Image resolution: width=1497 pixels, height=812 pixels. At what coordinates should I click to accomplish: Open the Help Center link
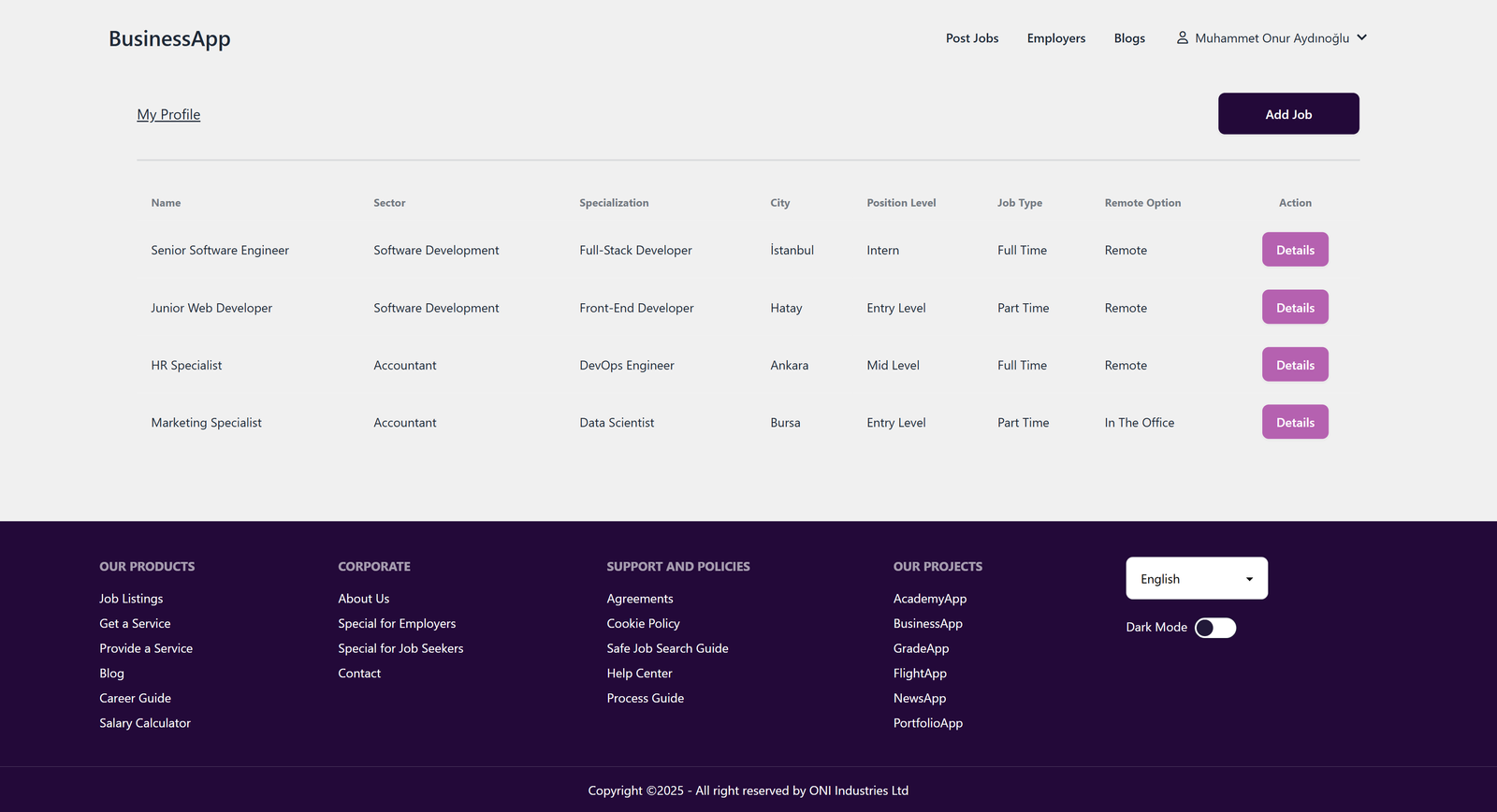640,674
